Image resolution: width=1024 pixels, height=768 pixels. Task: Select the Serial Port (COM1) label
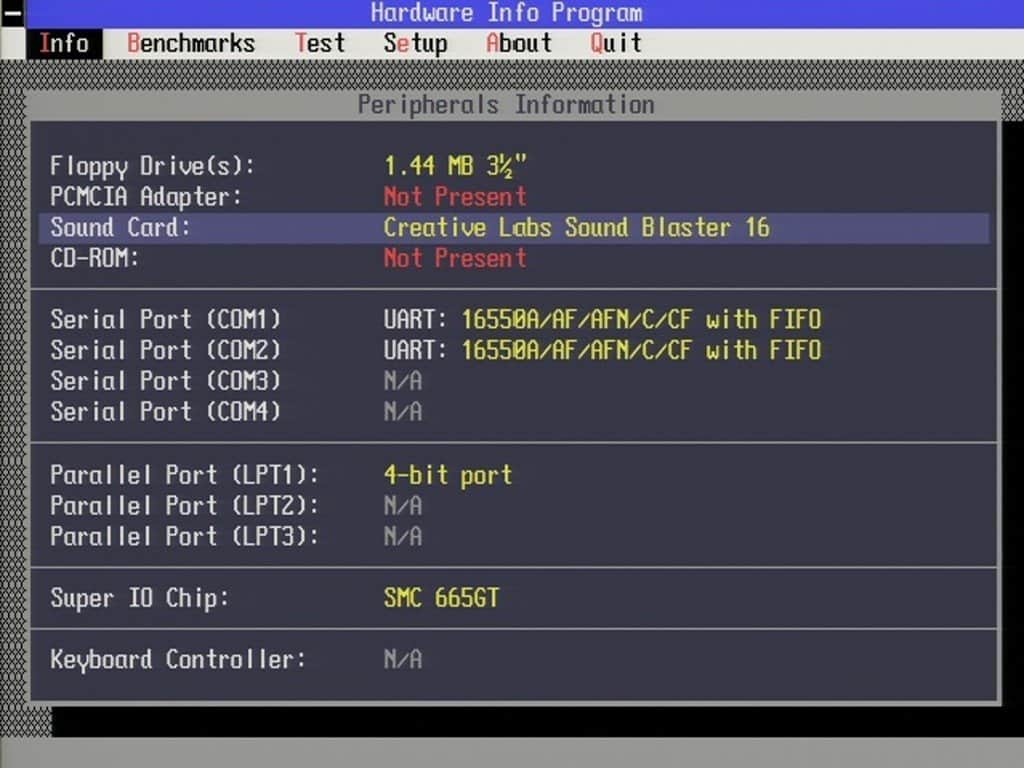[x=166, y=319]
